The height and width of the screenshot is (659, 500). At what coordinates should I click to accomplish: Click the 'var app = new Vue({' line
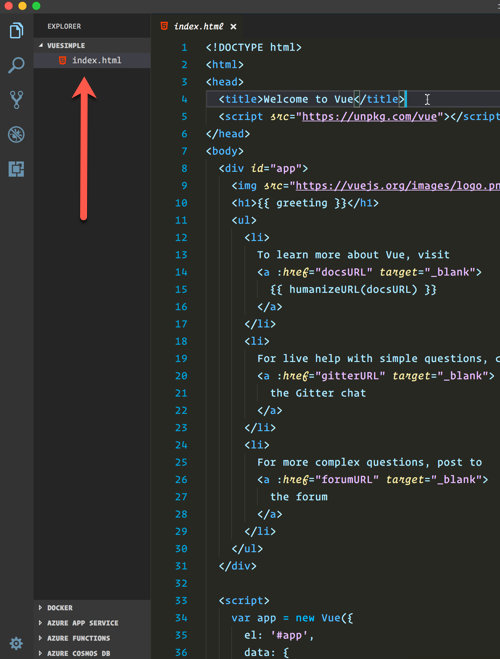tap(292, 618)
